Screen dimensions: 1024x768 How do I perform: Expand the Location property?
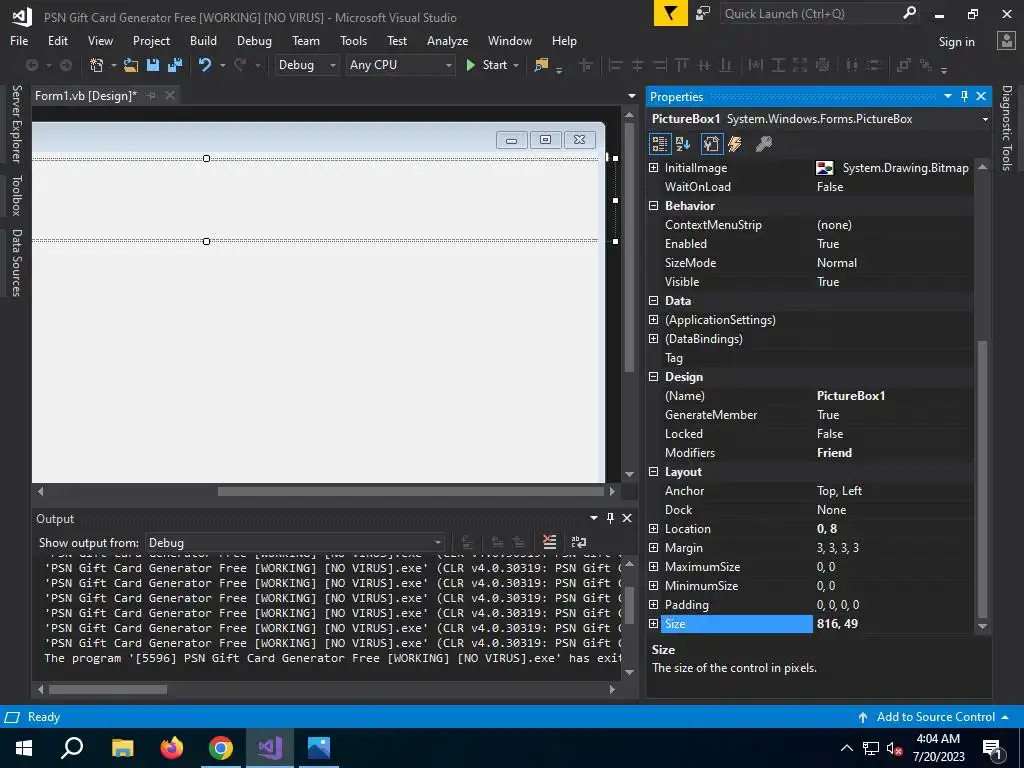(654, 529)
